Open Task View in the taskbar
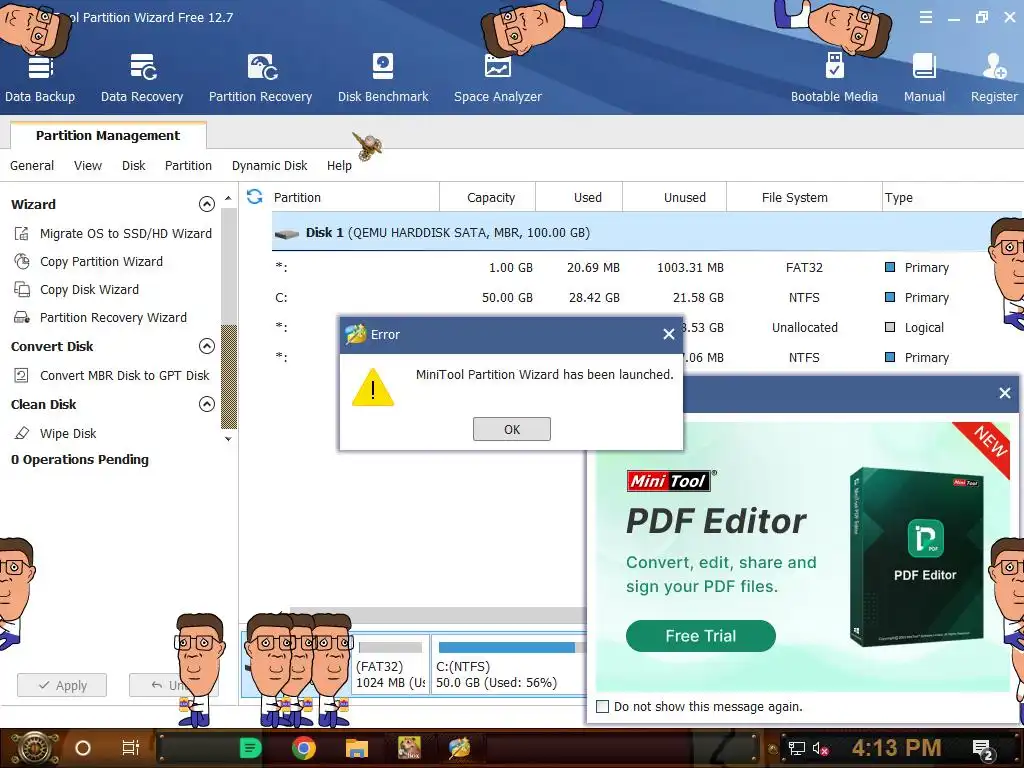This screenshot has height=768, width=1024. [131, 748]
